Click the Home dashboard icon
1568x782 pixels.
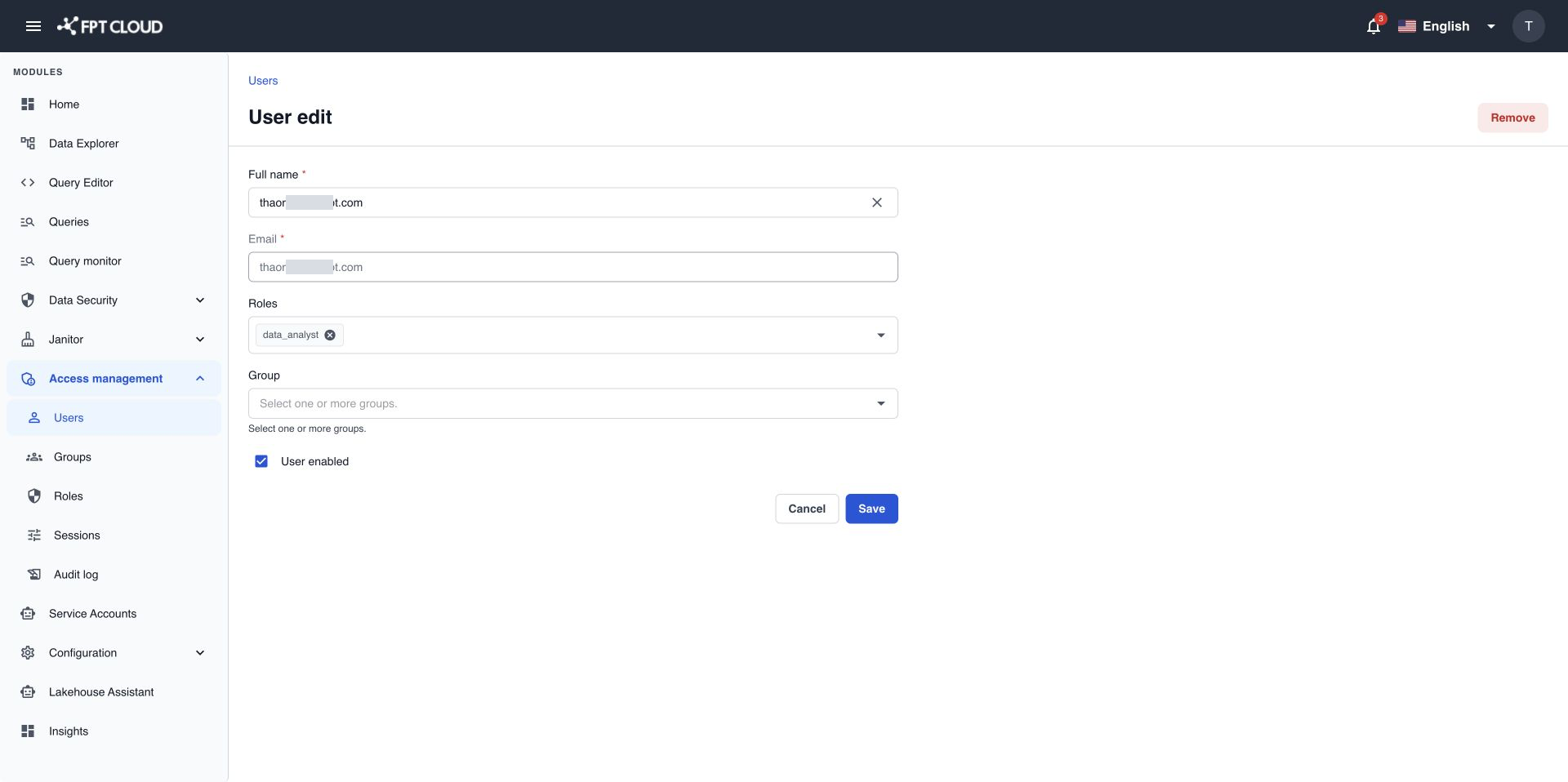(28, 104)
